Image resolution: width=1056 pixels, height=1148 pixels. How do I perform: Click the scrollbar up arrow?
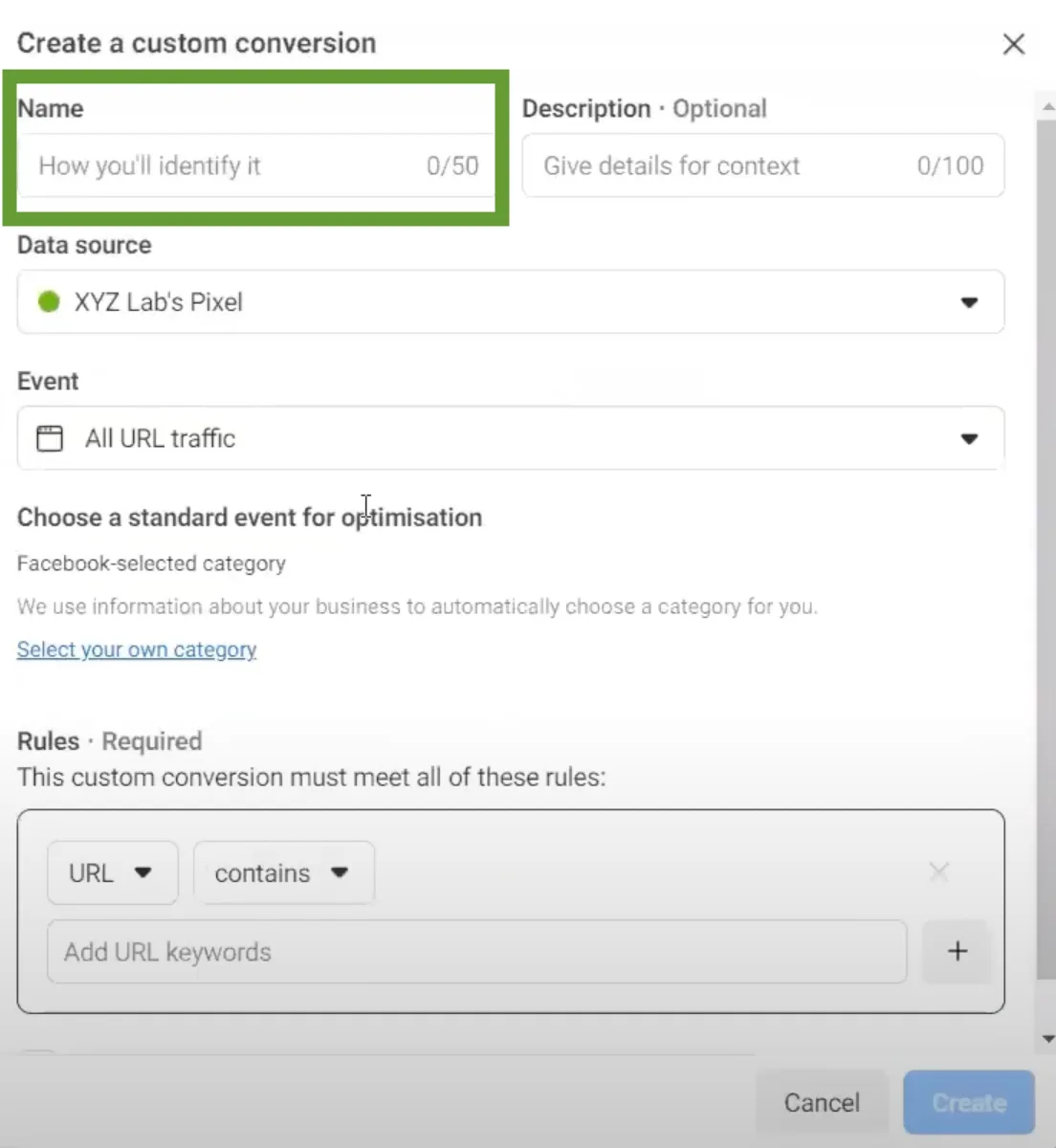(1047, 107)
